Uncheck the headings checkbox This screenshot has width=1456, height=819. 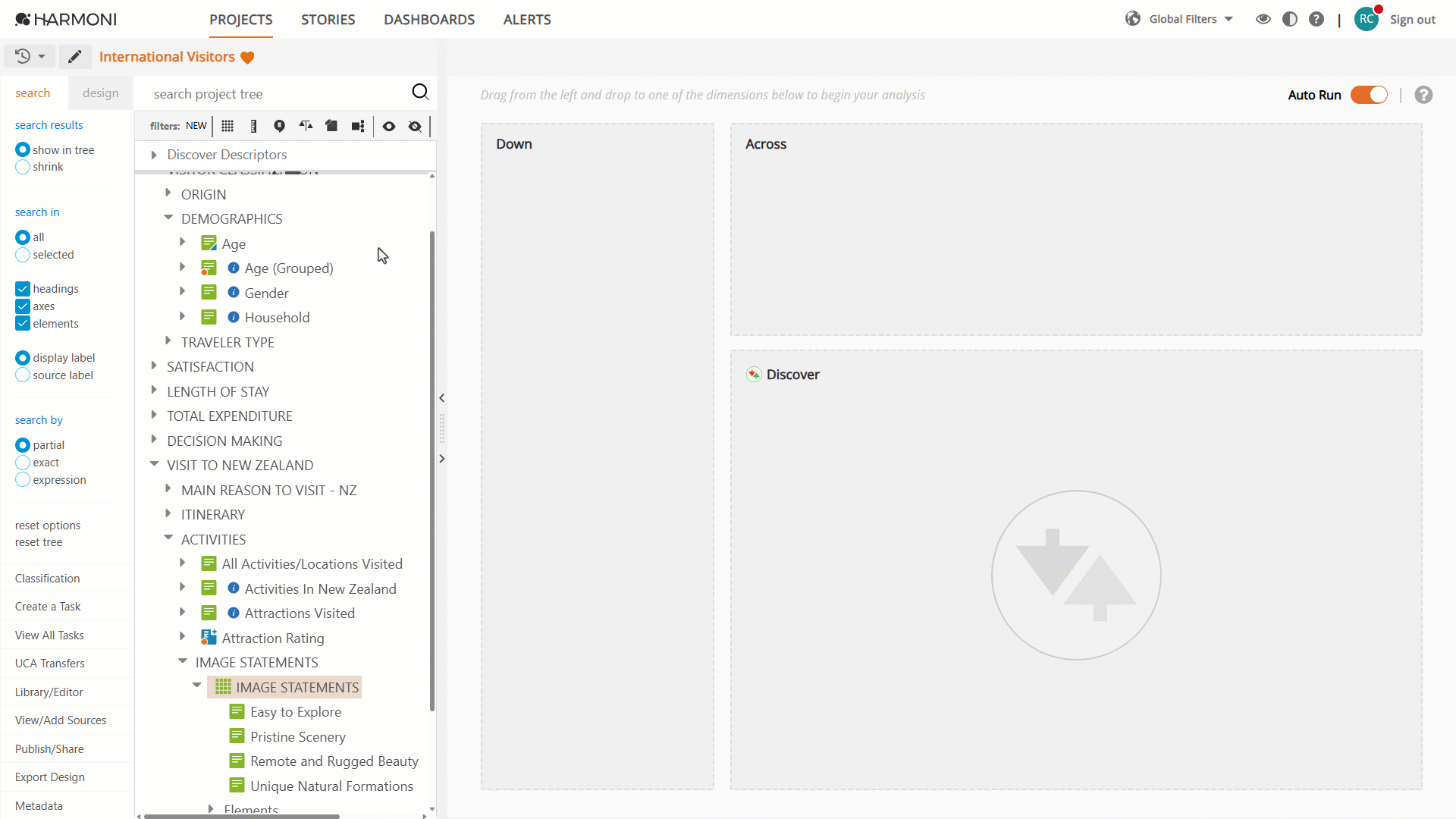coord(23,289)
